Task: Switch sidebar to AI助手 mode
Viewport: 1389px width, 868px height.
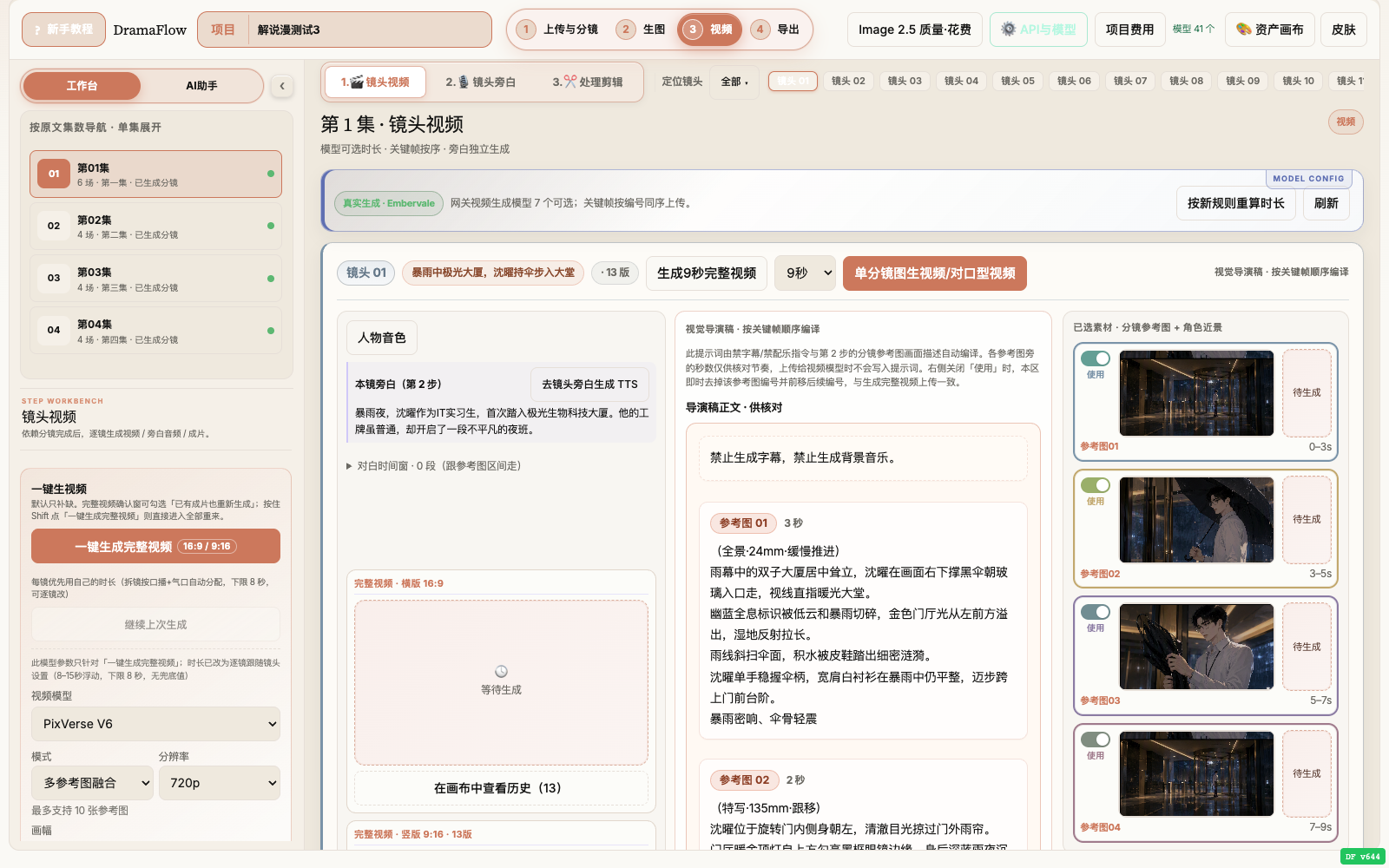Action: tap(201, 86)
